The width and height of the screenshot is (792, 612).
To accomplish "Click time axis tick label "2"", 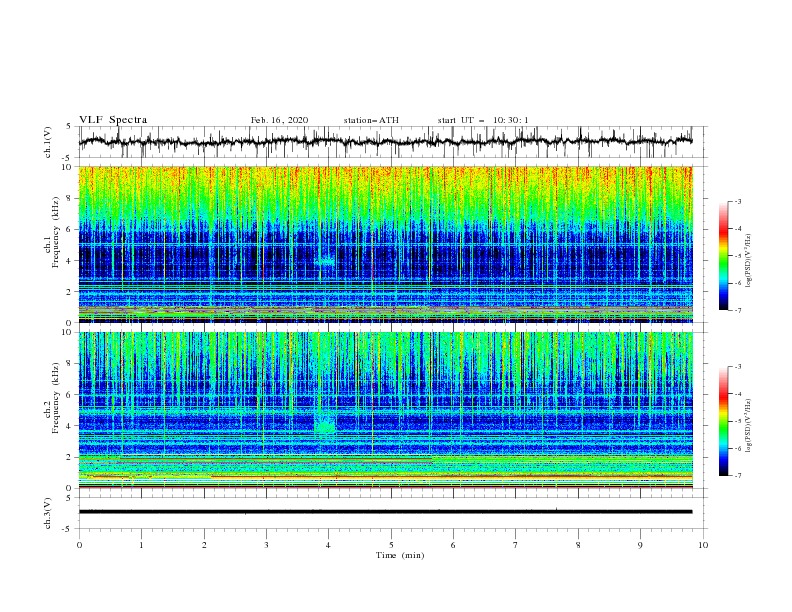I will point(204,545).
